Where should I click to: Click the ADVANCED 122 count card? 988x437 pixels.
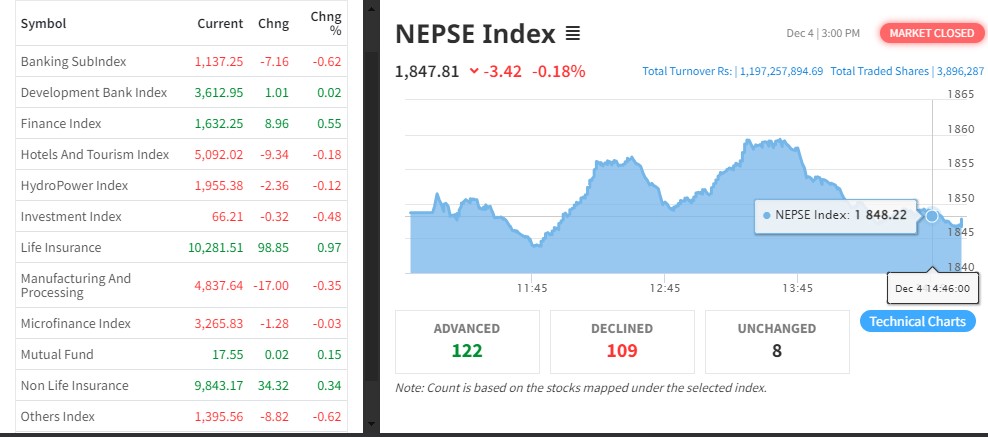[467, 341]
